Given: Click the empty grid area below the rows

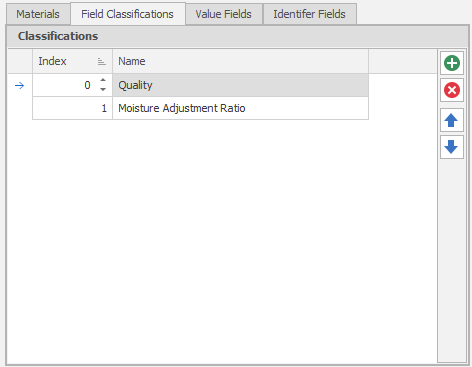Looking at the screenshot, I should click(222, 240).
